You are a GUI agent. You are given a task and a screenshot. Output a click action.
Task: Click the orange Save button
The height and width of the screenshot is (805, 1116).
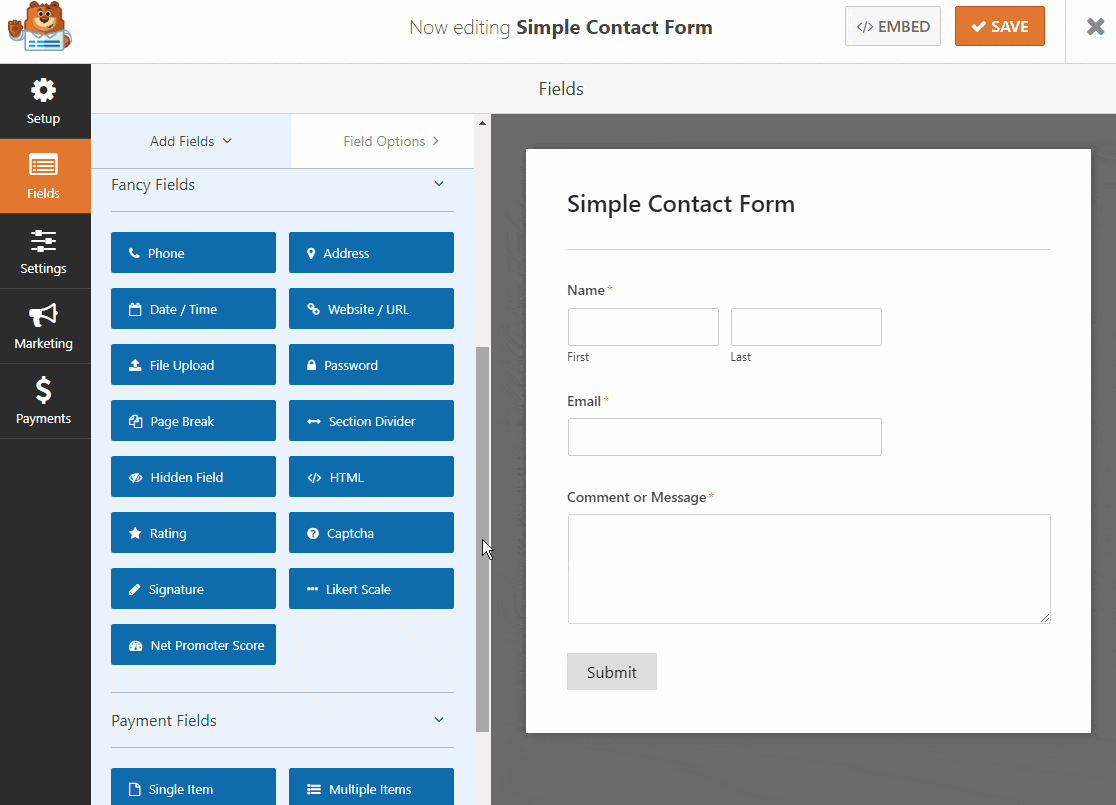(999, 26)
